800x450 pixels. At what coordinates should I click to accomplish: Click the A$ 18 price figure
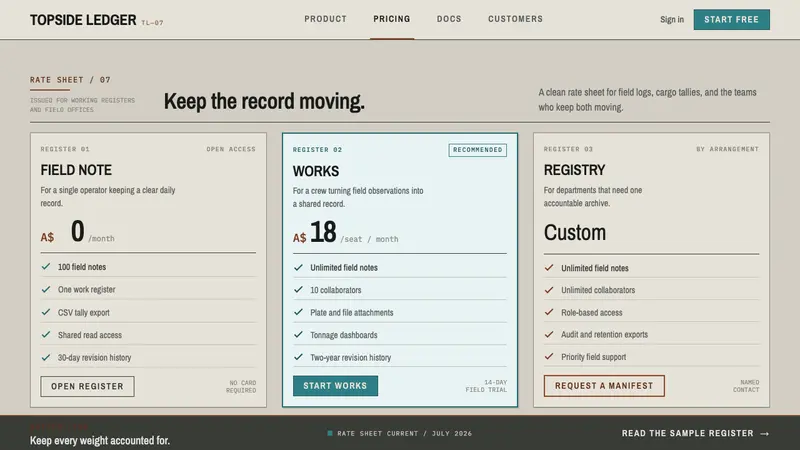[315, 232]
